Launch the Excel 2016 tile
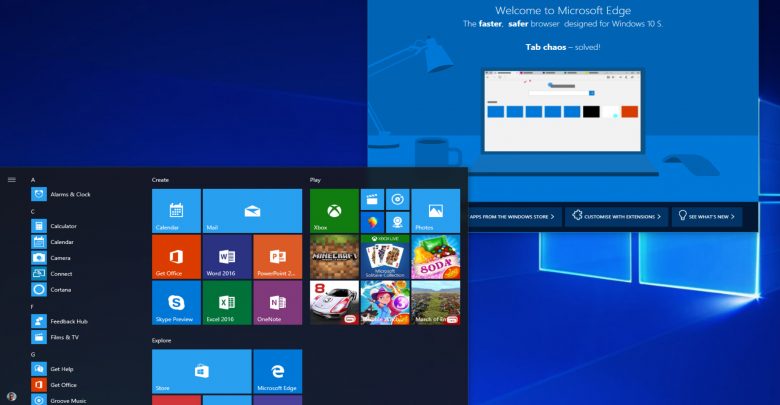Viewport: 780px width, 405px height. 227,303
